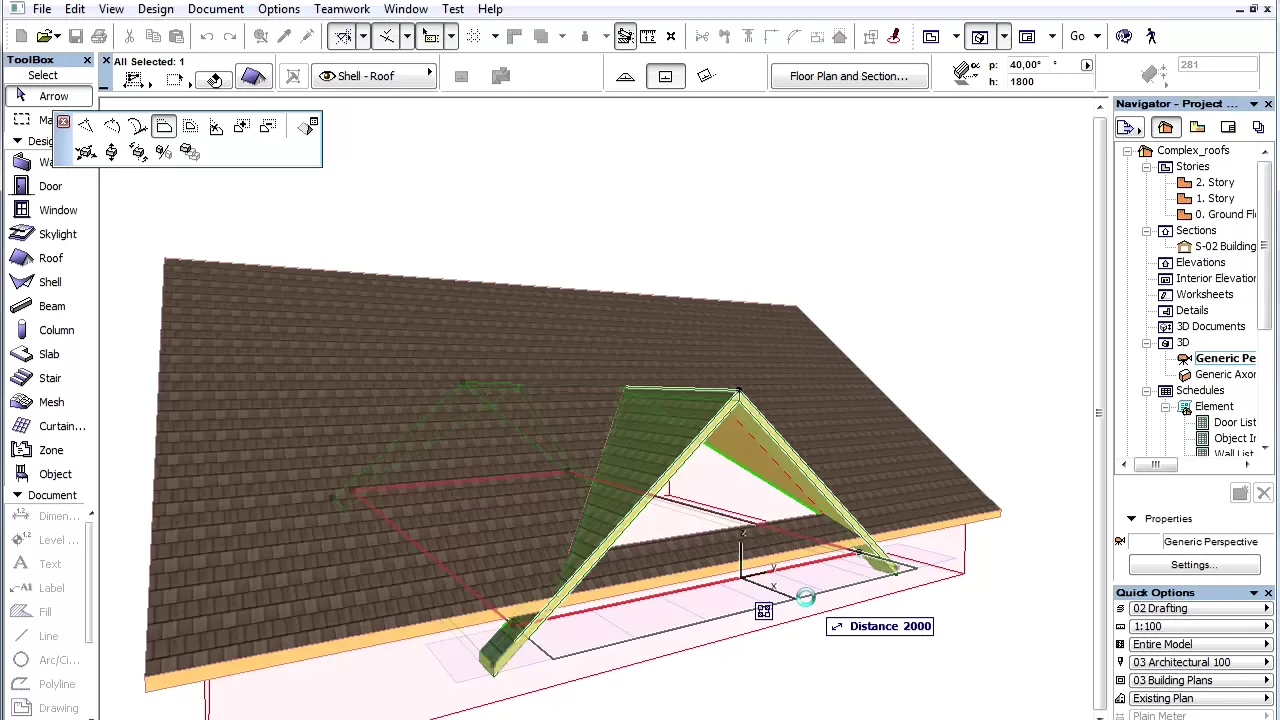The image size is (1280, 720).
Task: Click the Settings button in Properties
Action: tap(1194, 565)
